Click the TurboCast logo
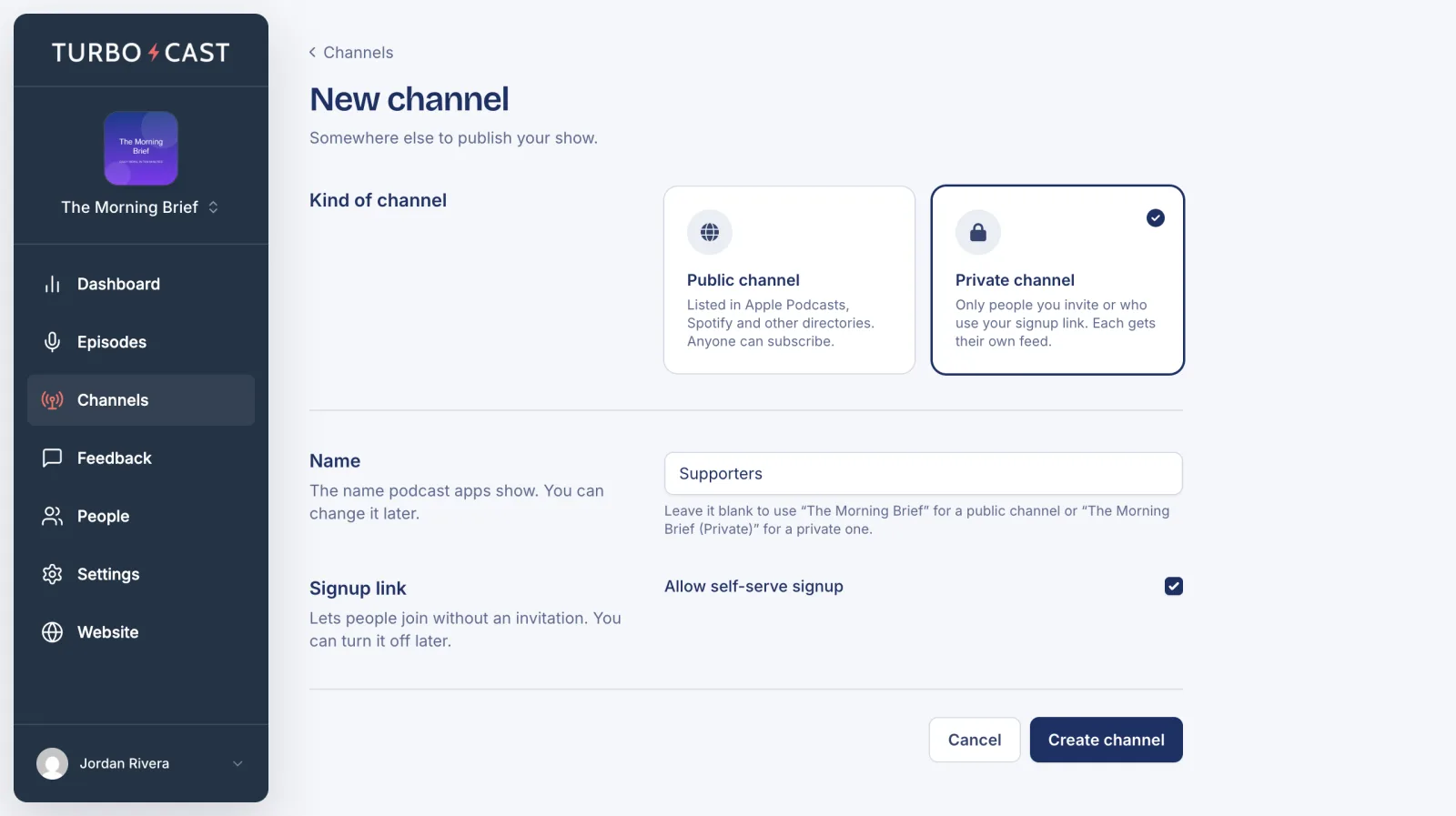Image resolution: width=1456 pixels, height=816 pixels. pyautogui.click(x=141, y=53)
